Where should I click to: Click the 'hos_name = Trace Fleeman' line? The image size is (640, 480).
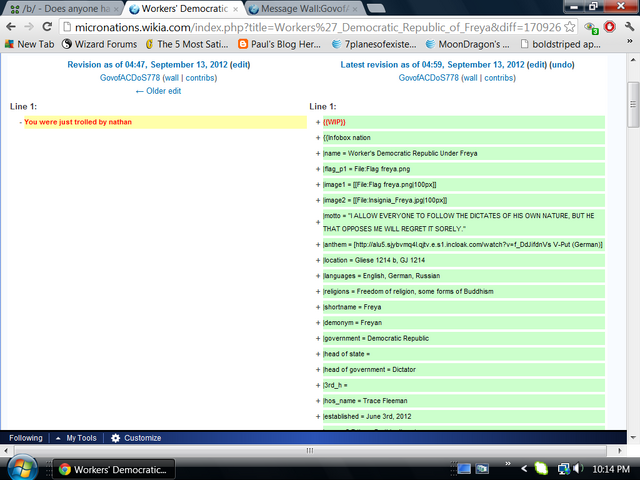pyautogui.click(x=464, y=401)
